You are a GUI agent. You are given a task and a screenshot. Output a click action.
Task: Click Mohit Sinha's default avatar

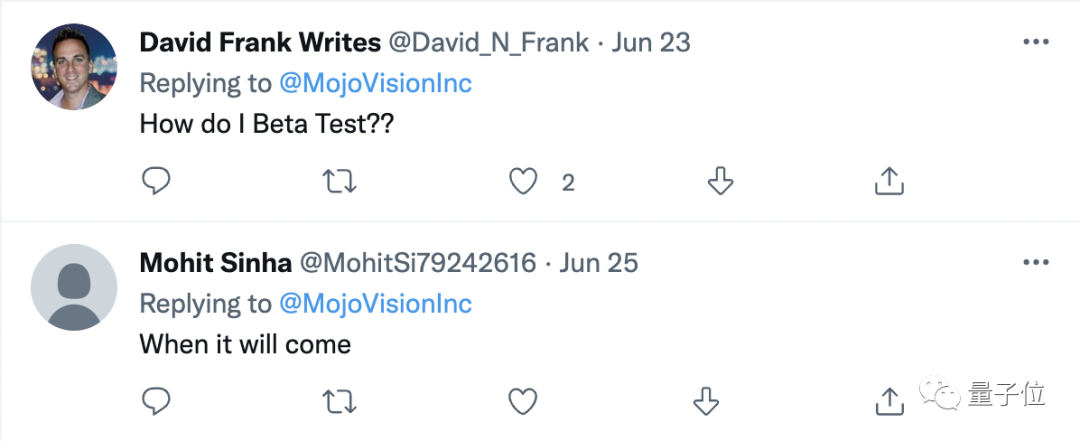pos(75,287)
